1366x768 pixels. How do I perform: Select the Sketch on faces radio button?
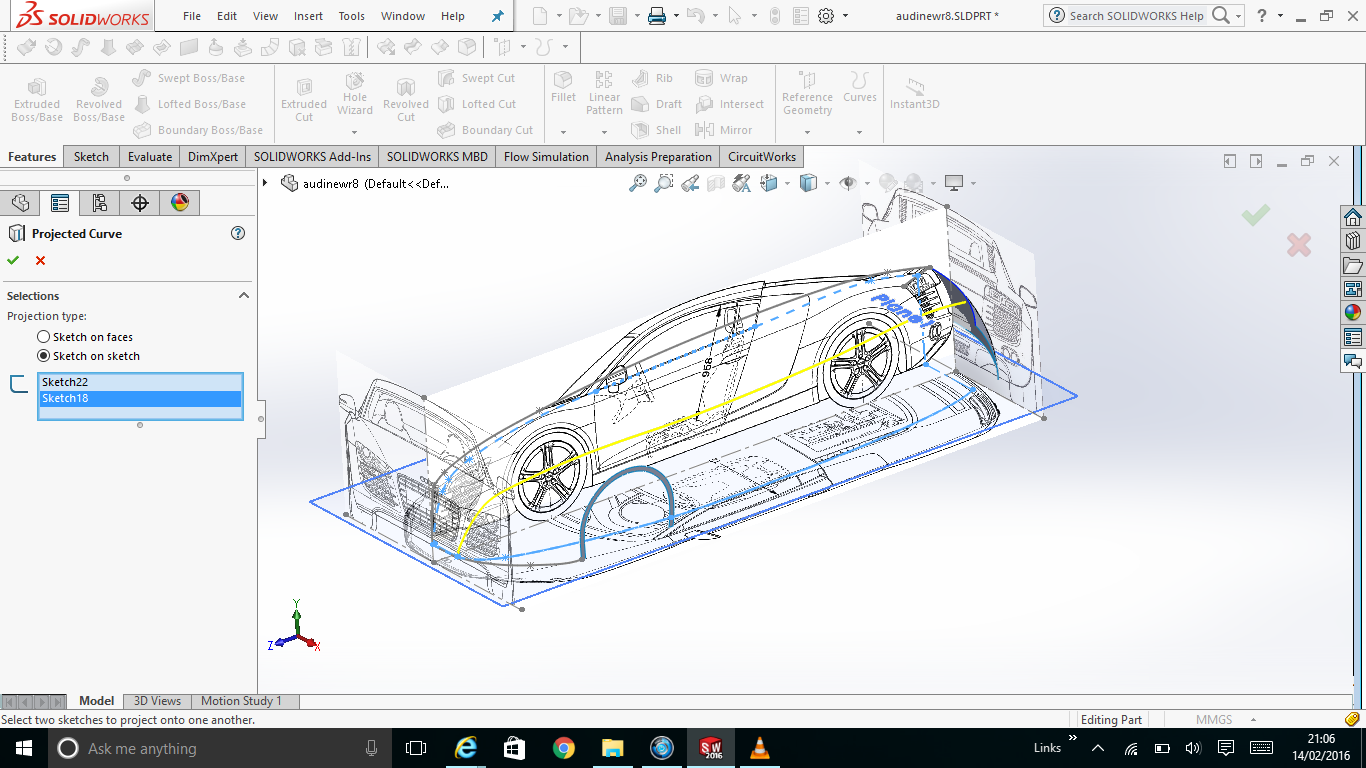click(x=44, y=337)
